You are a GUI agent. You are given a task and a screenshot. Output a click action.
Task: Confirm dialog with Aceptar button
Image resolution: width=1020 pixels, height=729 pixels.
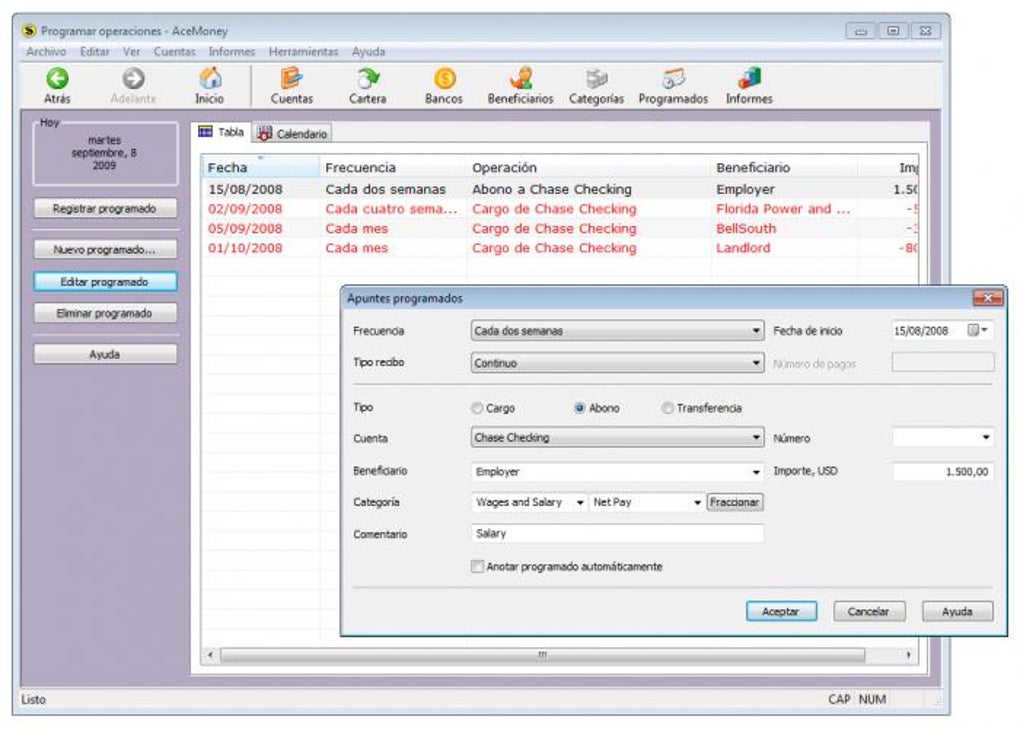(781, 611)
